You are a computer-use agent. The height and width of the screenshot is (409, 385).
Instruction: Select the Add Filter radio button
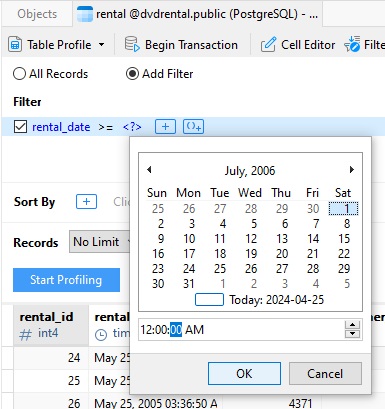pyautogui.click(x=132, y=74)
